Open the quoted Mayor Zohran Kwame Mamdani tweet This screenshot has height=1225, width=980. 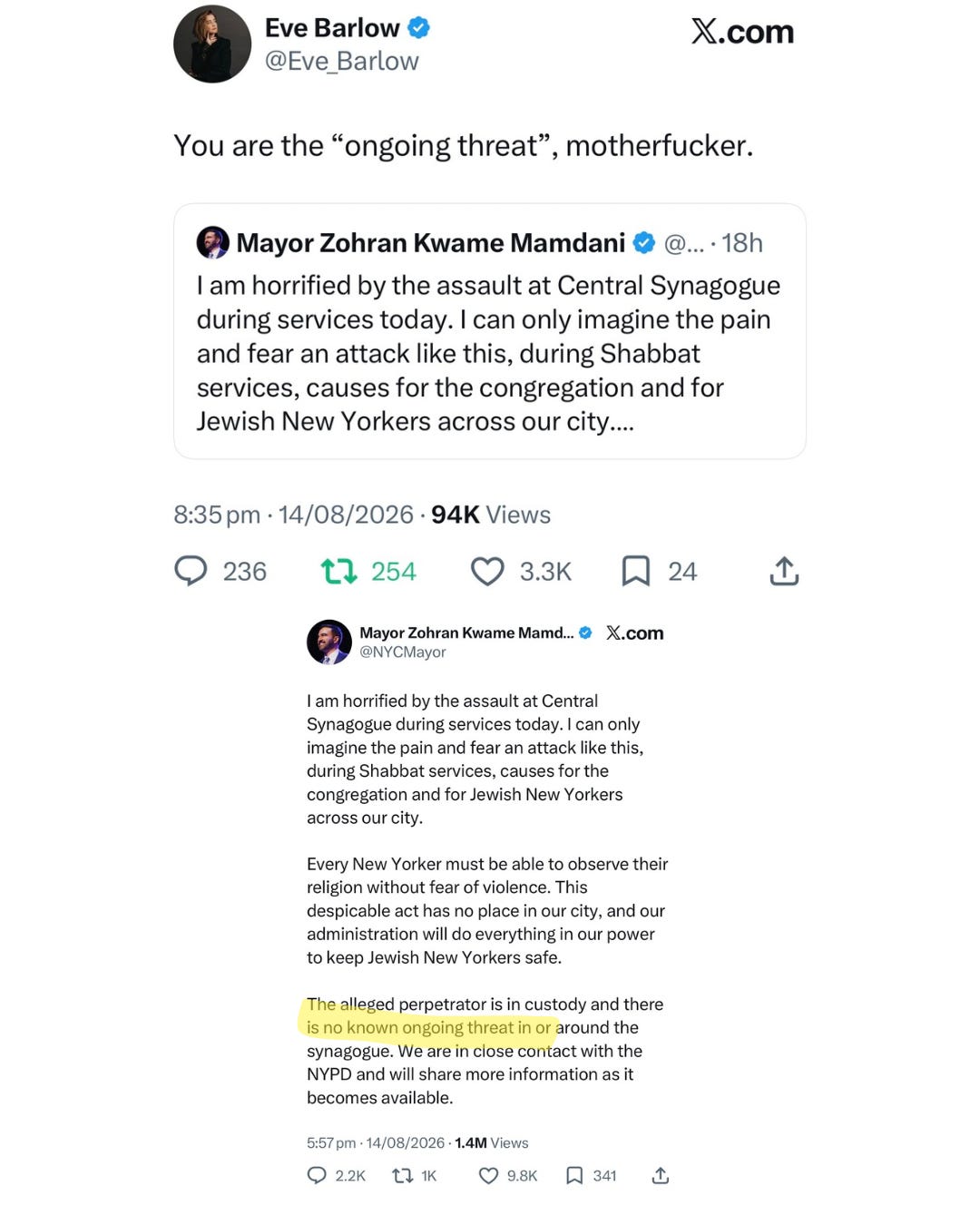pyautogui.click(x=490, y=331)
